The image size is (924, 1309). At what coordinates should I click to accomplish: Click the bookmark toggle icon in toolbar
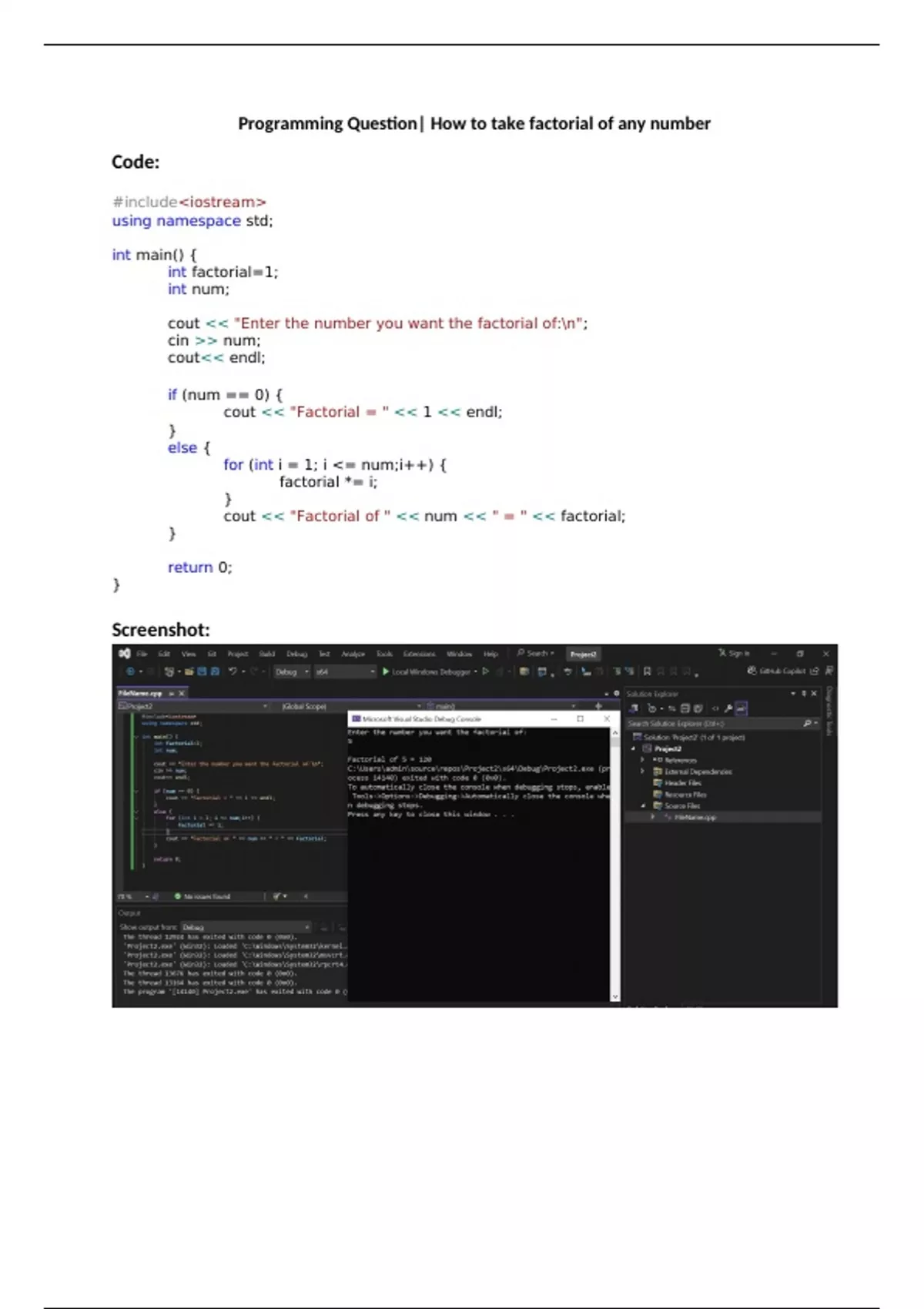[647, 671]
